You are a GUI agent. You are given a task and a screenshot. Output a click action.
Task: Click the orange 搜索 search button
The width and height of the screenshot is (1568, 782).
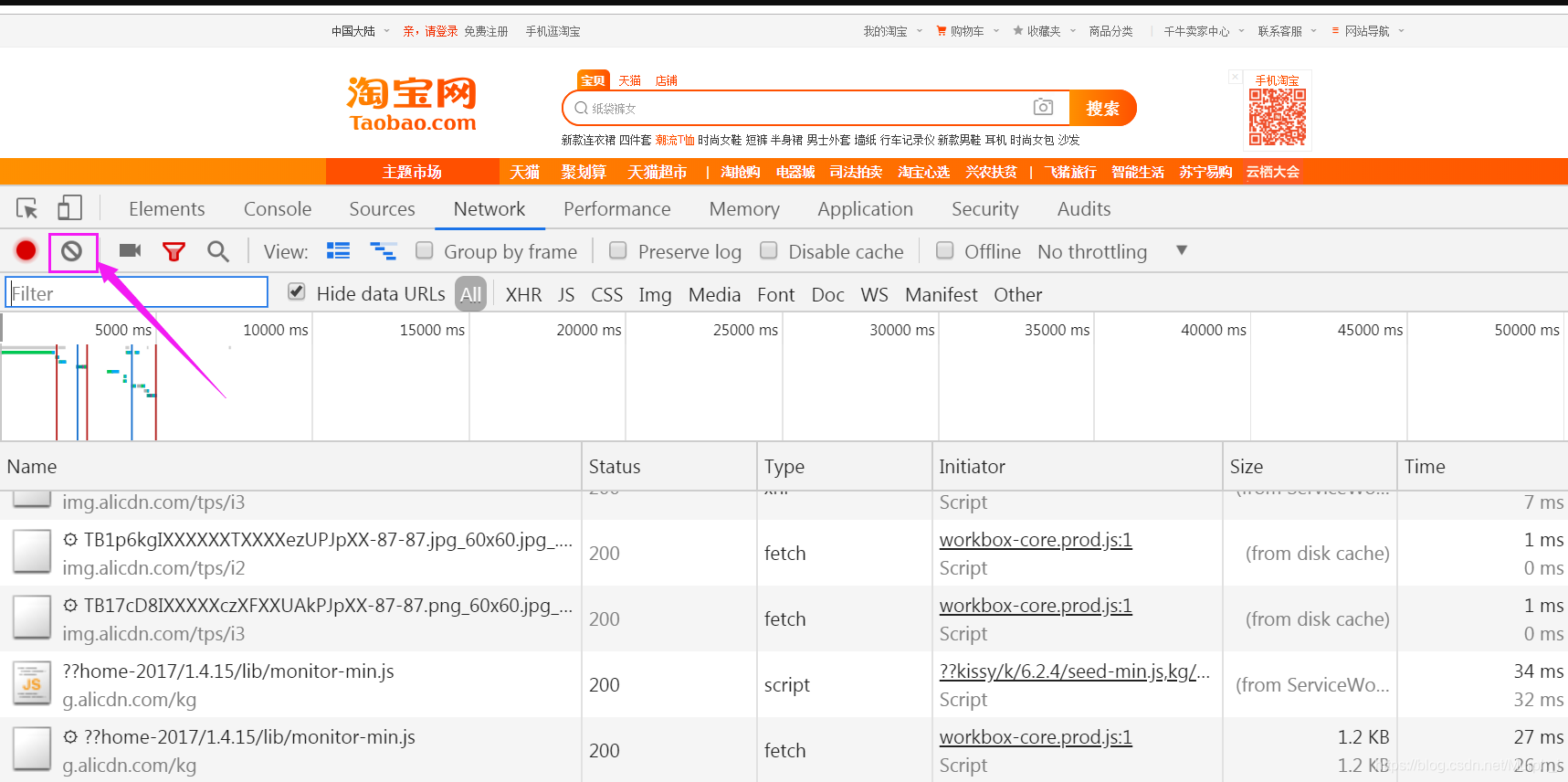[1102, 108]
